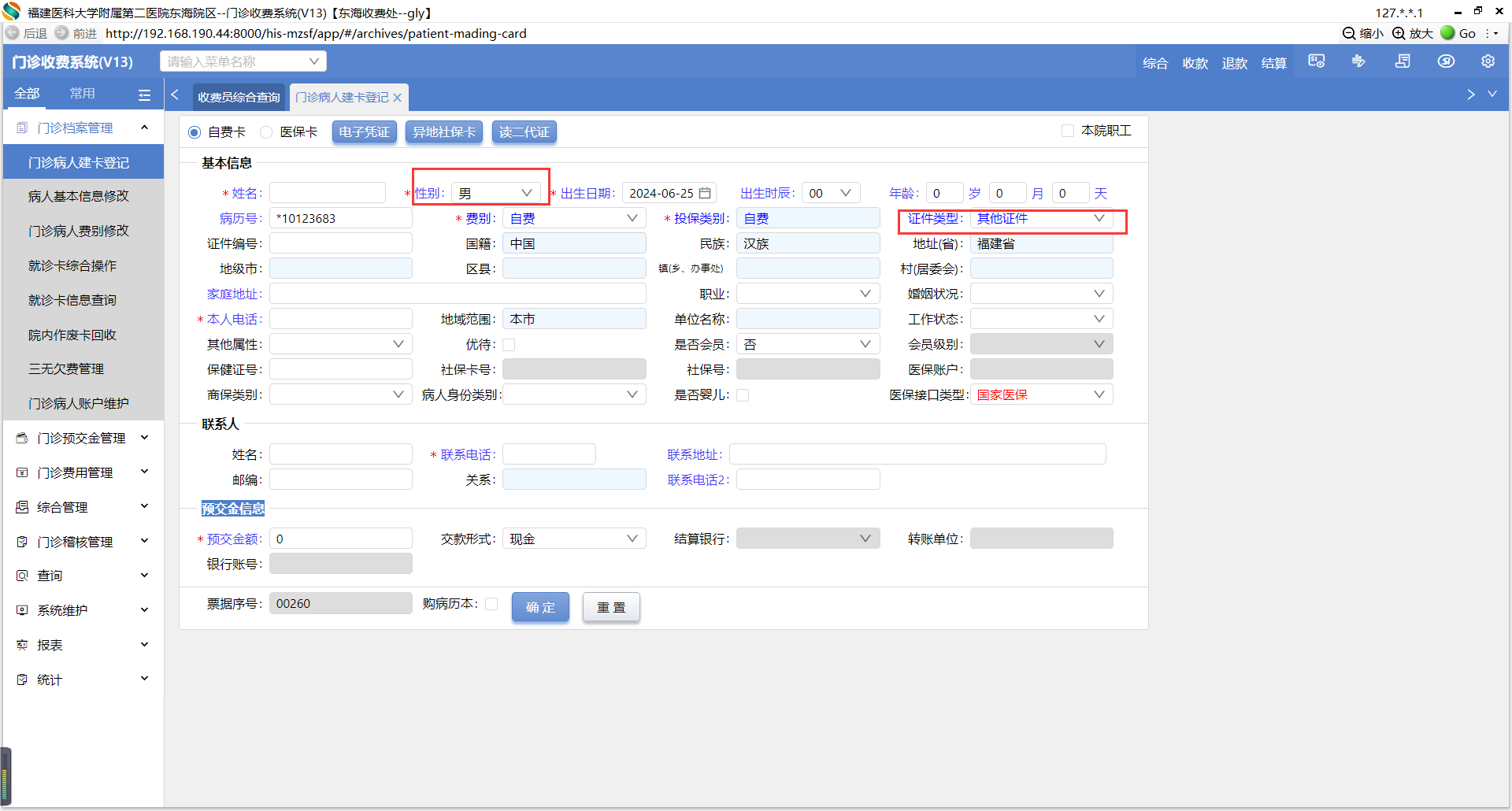Open the menu name search dropdown
Image resolution: width=1512 pixels, height=811 pixels.
tap(243, 61)
